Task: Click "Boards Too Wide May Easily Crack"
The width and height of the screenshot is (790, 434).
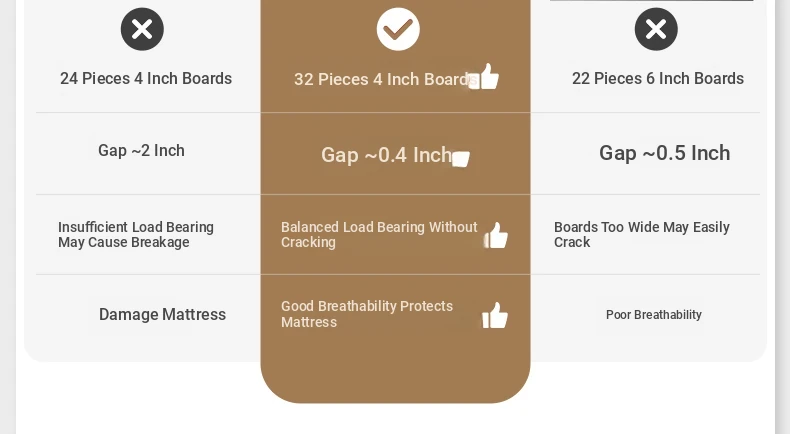Action: click(x=642, y=235)
